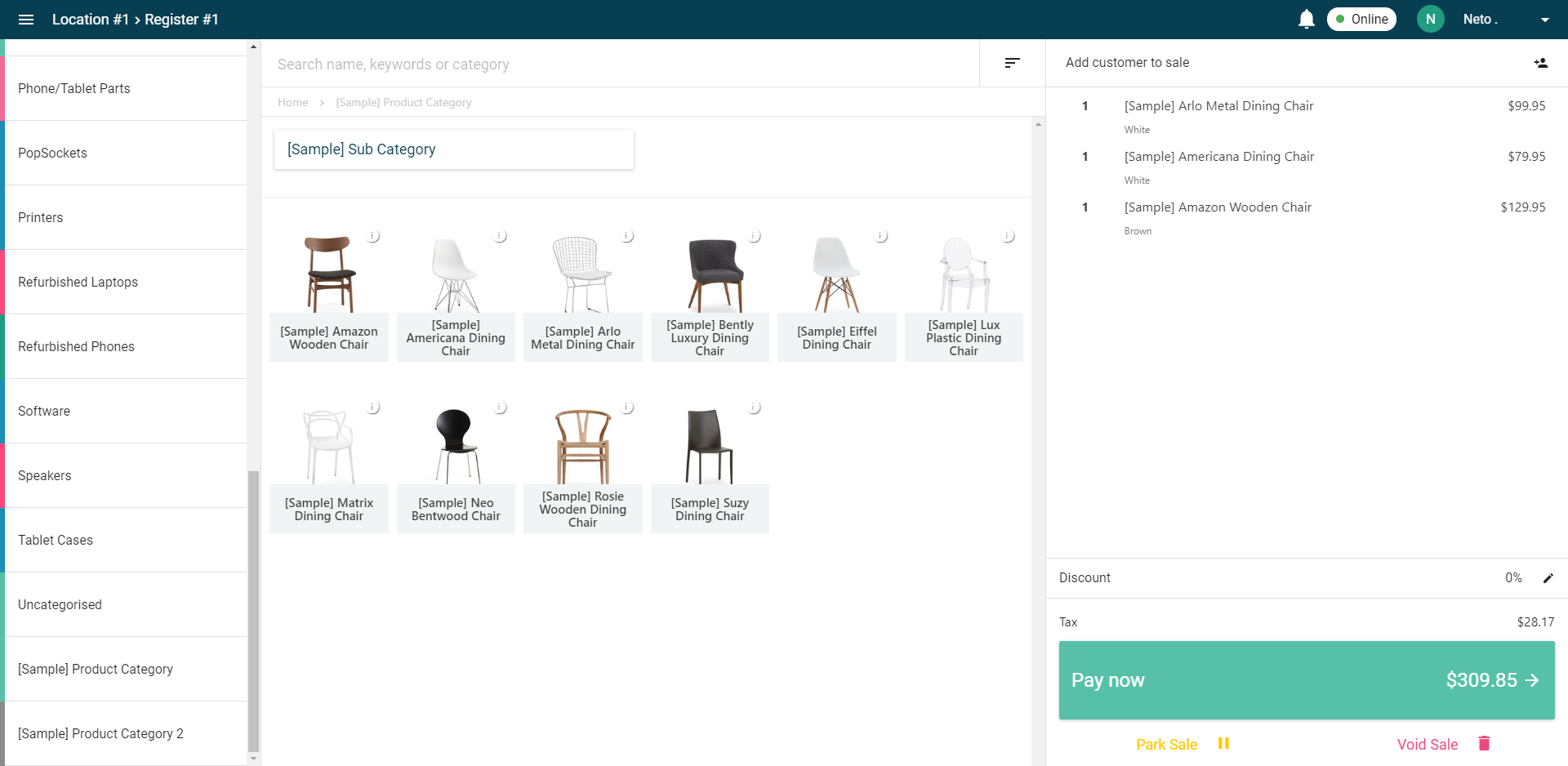1568x766 pixels.
Task: Click the Void Sale trash icon
Action: pos(1485,743)
